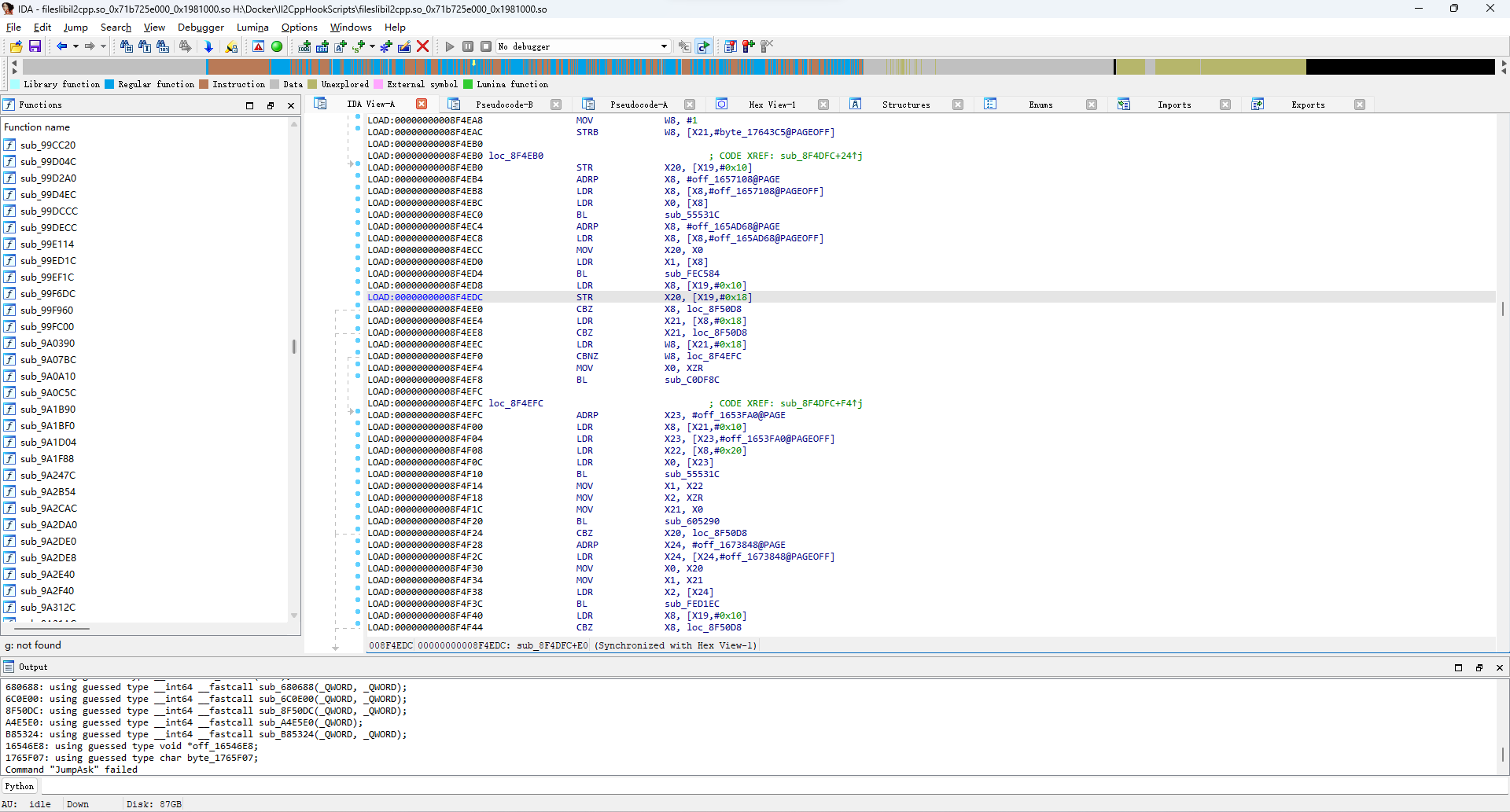Click the breakpoint list icon
This screenshot has height=812, width=1510.
[x=731, y=46]
